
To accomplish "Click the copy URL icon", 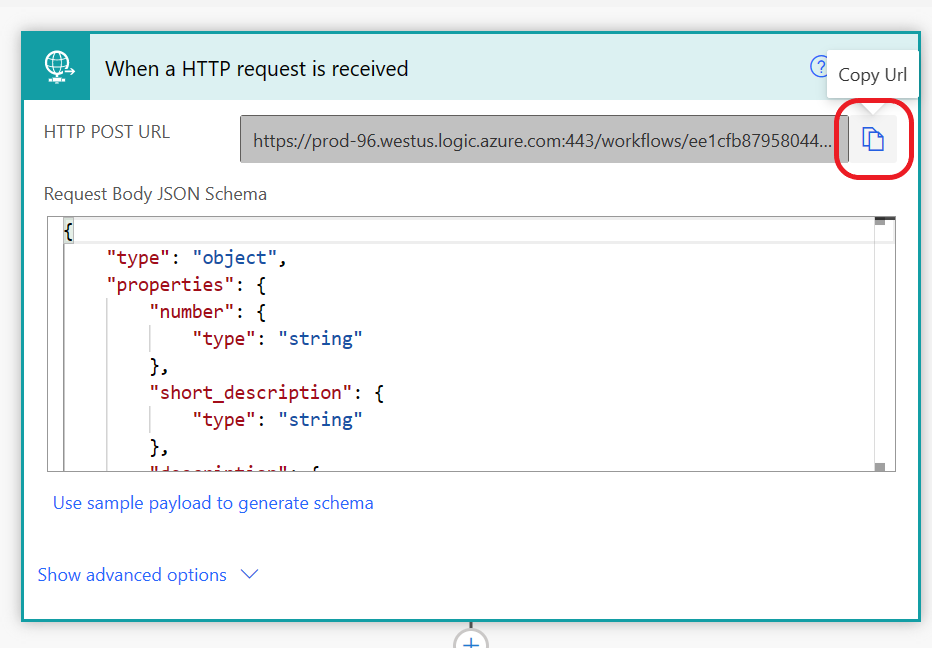I will [873, 140].
